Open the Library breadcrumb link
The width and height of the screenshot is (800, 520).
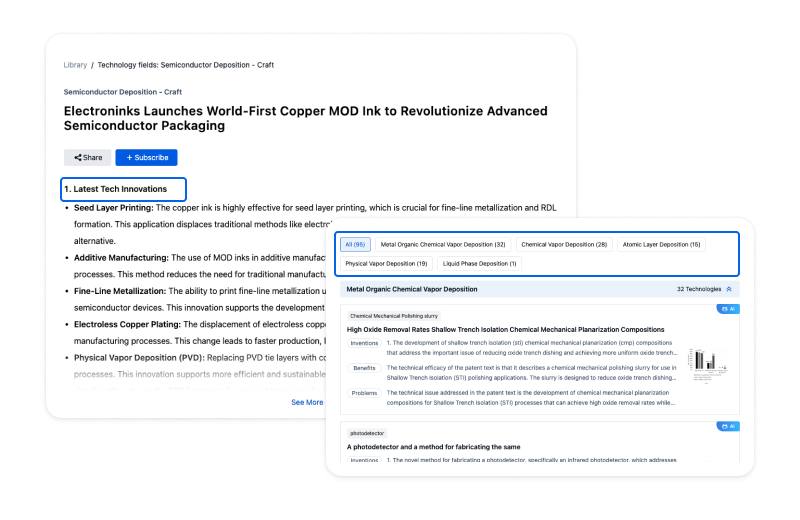(75, 65)
